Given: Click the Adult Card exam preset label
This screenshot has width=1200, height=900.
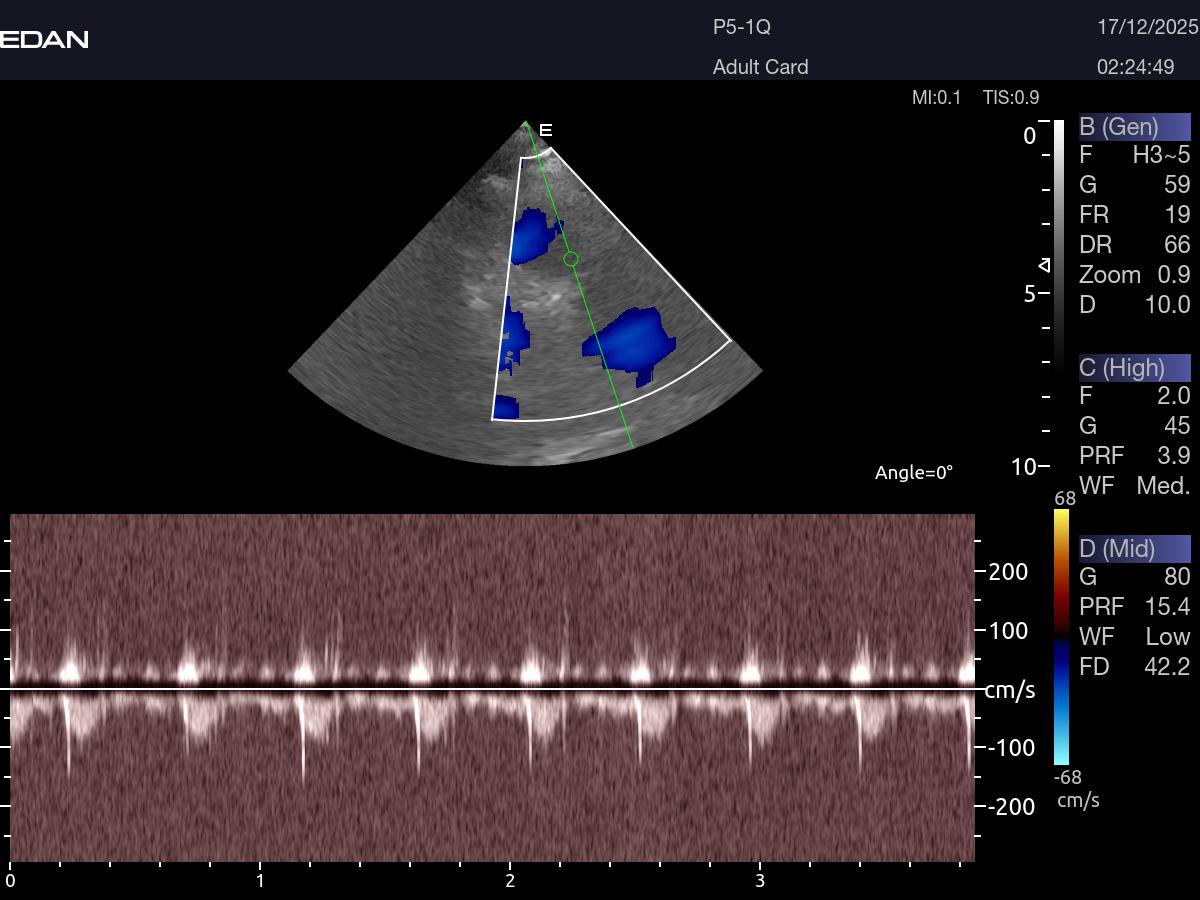Looking at the screenshot, I should tap(760, 67).
